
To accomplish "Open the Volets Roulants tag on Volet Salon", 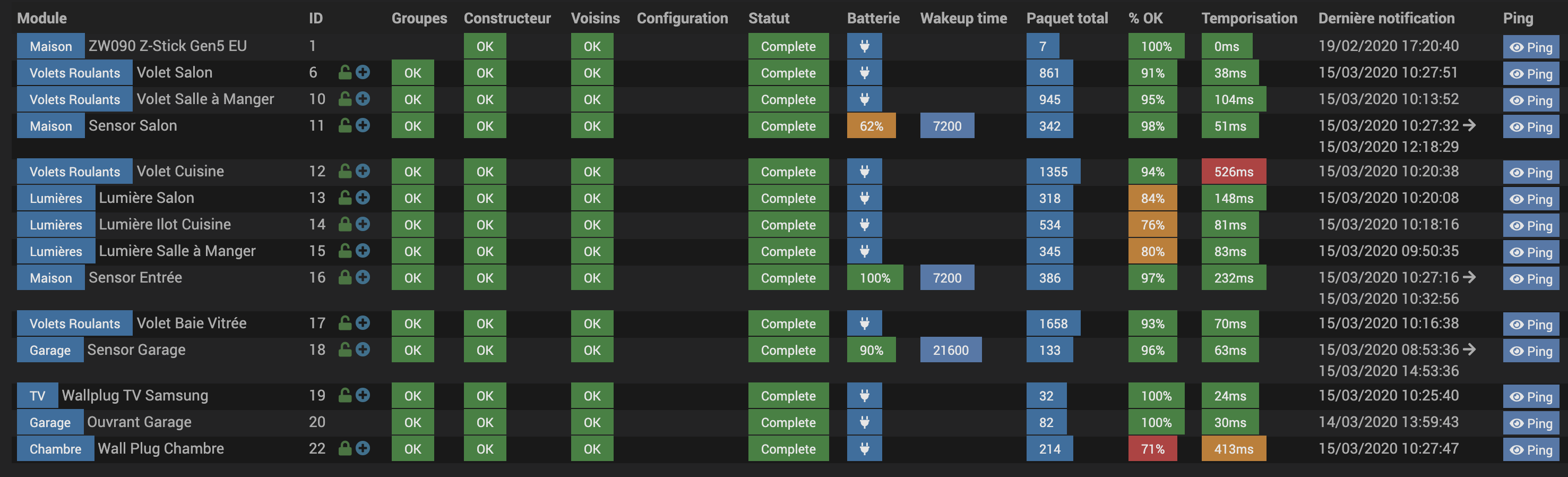I will [x=75, y=73].
